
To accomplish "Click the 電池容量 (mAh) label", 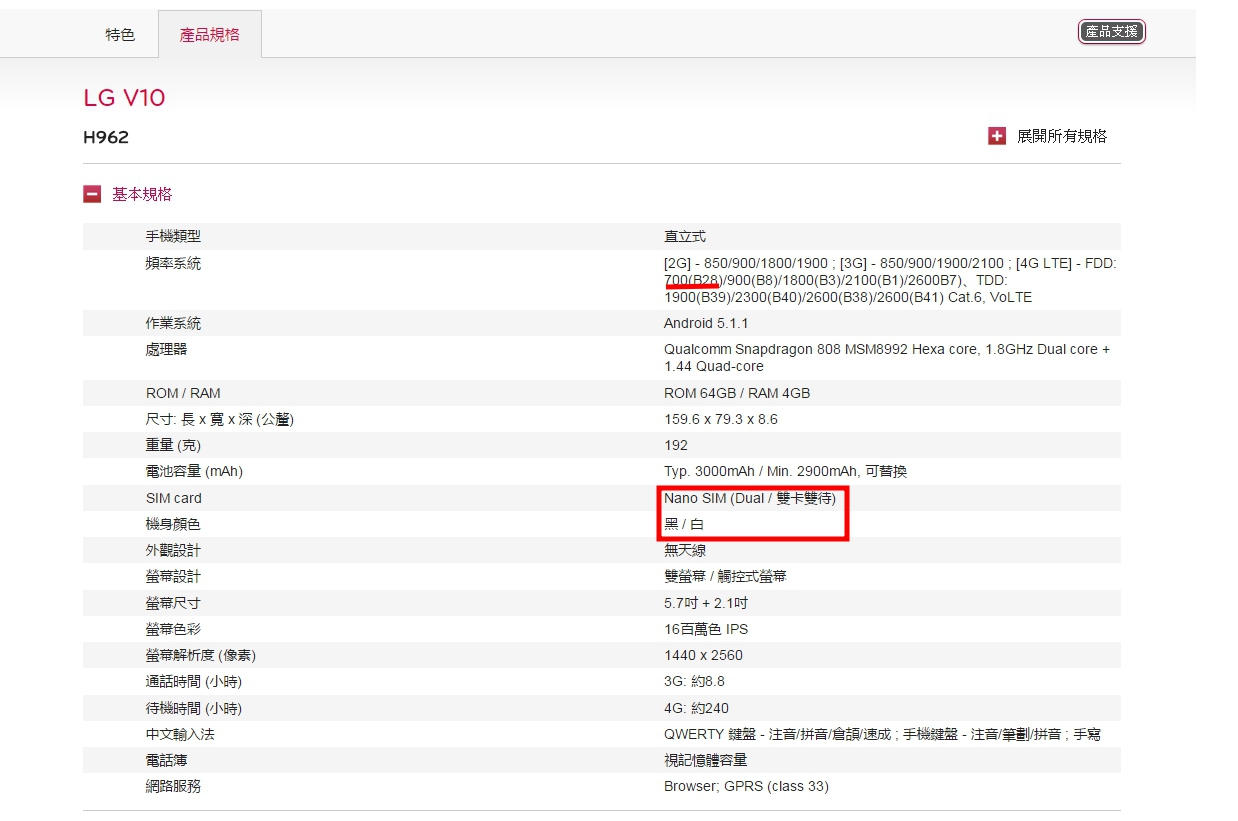I will [x=194, y=471].
